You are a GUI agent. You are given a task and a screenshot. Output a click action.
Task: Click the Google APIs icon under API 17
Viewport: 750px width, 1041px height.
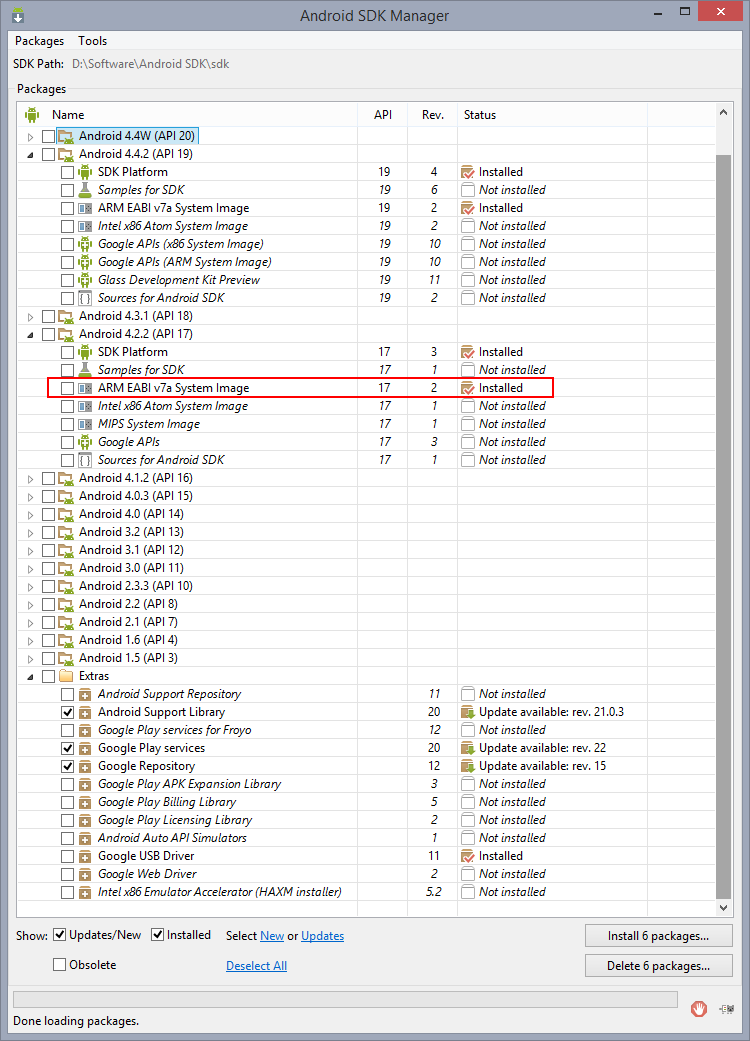point(85,441)
